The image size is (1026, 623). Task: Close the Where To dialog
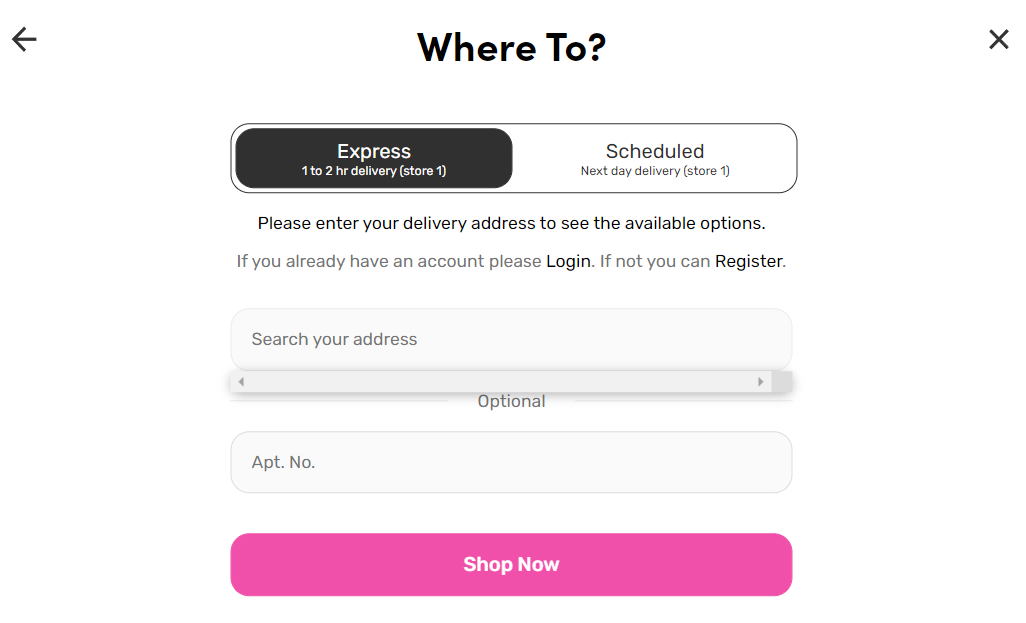click(998, 39)
